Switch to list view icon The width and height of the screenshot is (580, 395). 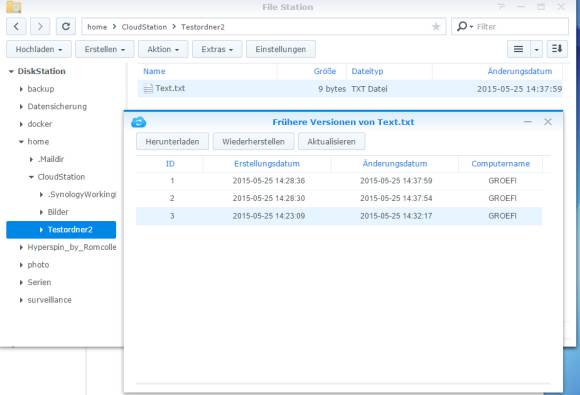coord(518,49)
